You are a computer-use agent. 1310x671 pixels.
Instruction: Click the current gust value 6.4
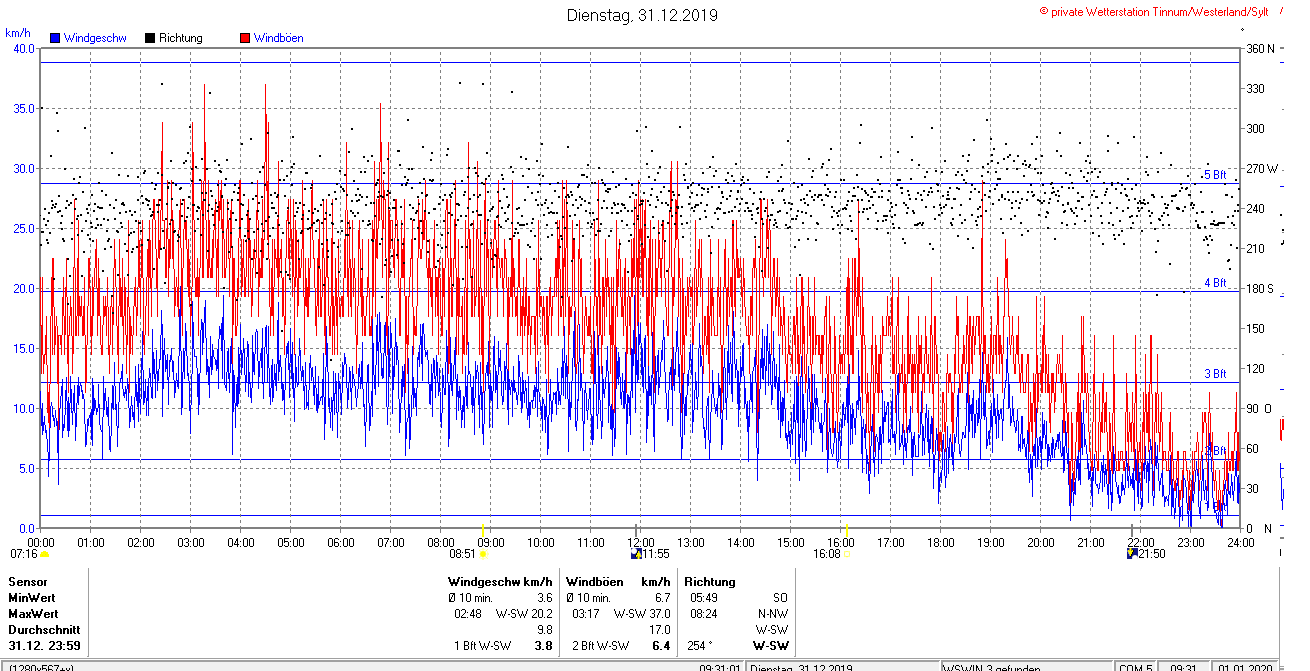point(662,646)
